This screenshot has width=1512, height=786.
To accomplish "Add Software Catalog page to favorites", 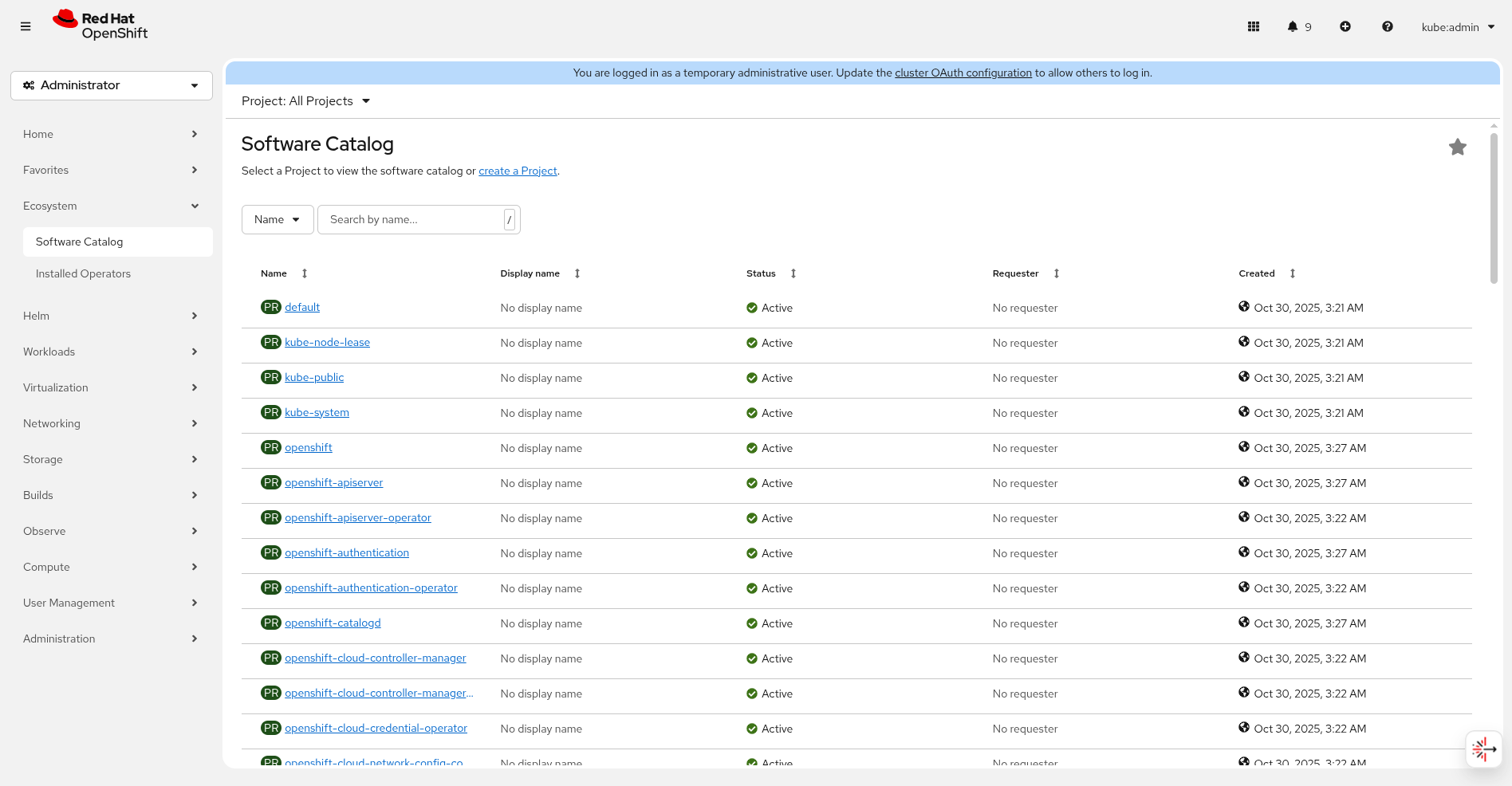I will (x=1457, y=147).
